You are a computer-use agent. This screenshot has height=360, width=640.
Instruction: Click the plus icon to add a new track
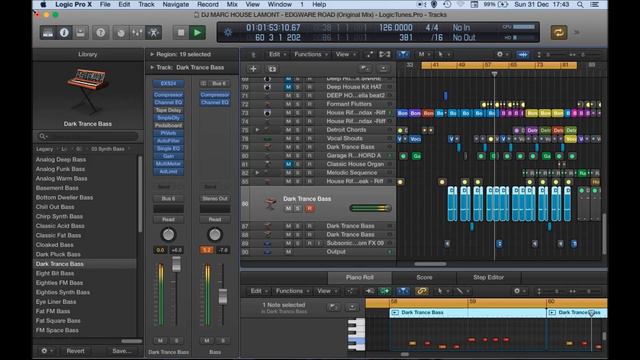(x=253, y=69)
